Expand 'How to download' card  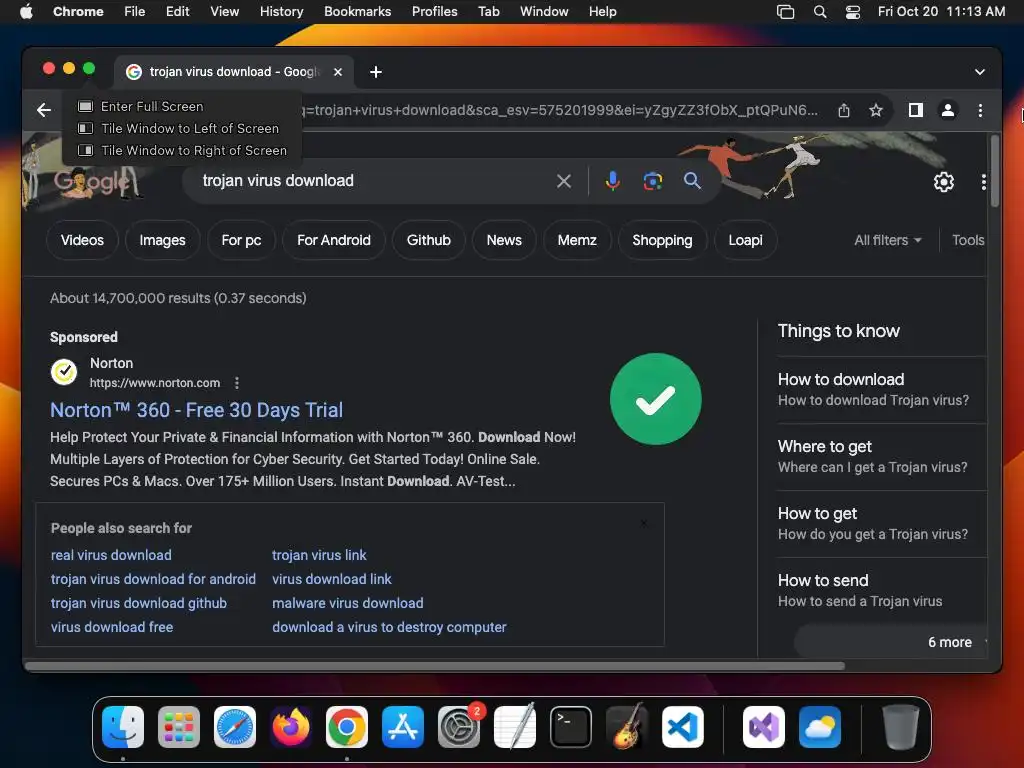[881, 389]
